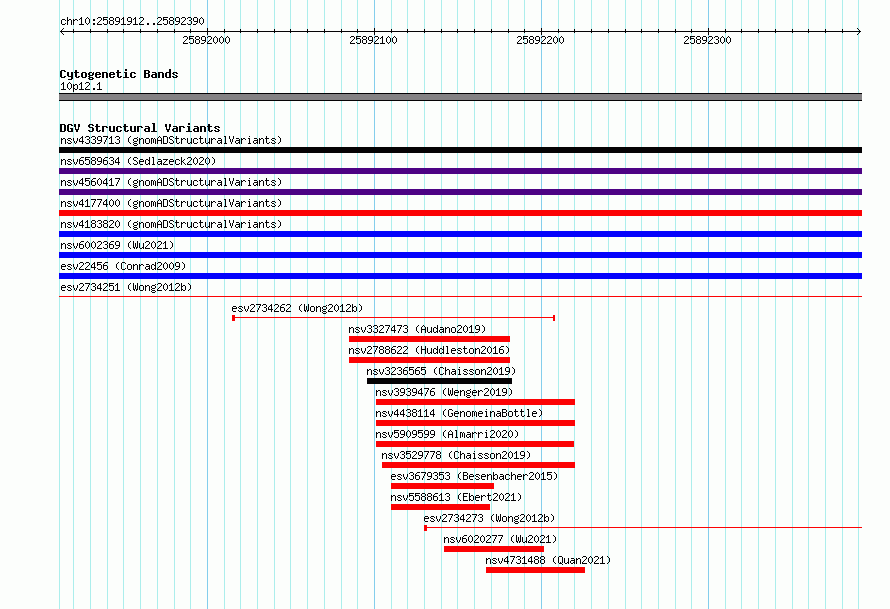The height and width of the screenshot is (609, 890).
Task: Open nsv6002369 (Wu2021) variant label
Action: 117,245
